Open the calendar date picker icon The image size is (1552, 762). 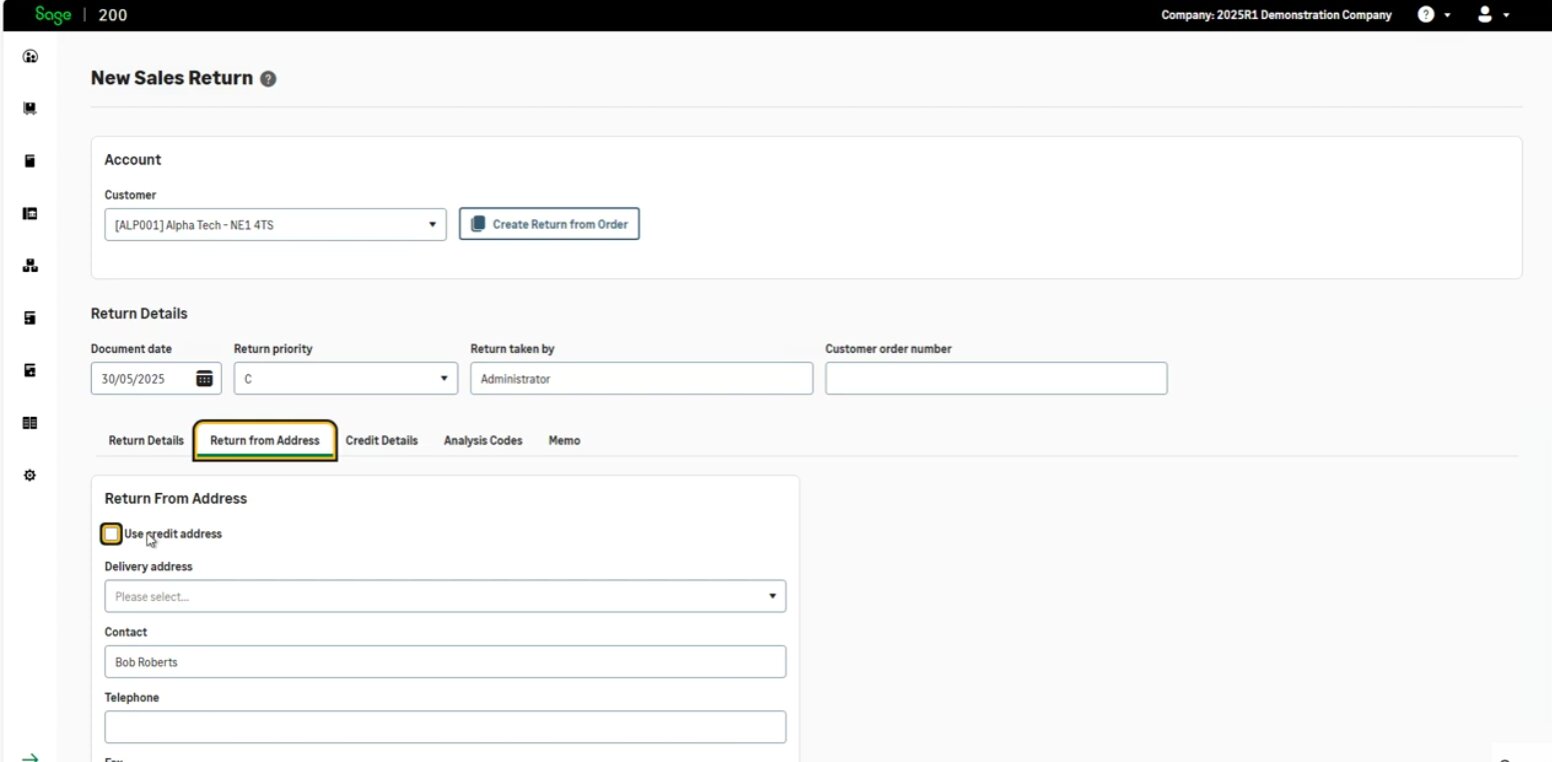[204, 378]
